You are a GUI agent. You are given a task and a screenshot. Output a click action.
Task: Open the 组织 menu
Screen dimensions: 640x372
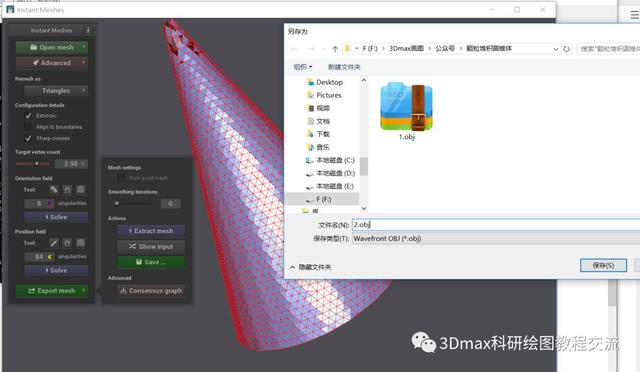[303, 67]
